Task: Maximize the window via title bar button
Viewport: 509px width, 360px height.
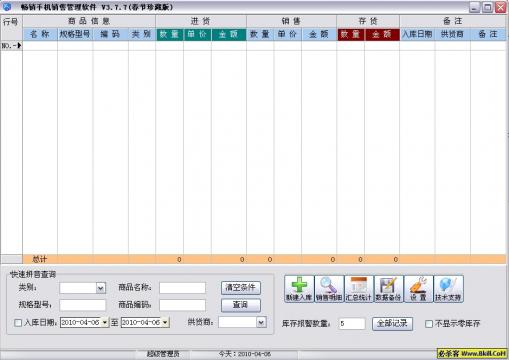Action: [487, 7]
